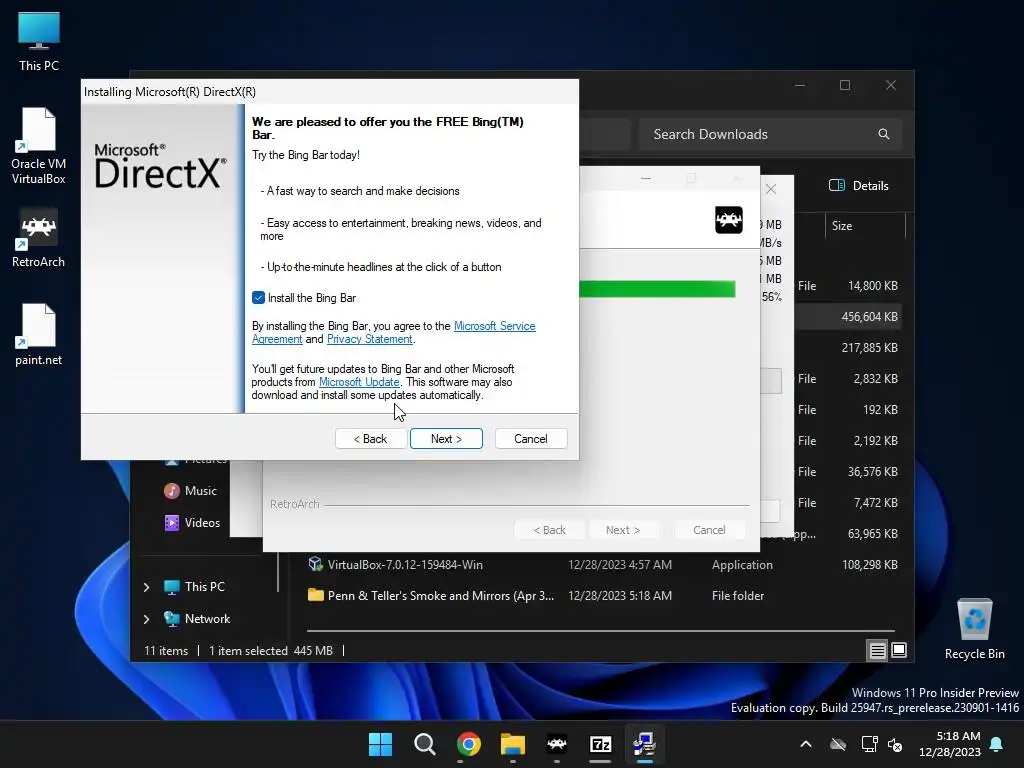Click the search icon in Search Downloads
Image resolution: width=1024 pixels, height=768 pixels.
884,134
